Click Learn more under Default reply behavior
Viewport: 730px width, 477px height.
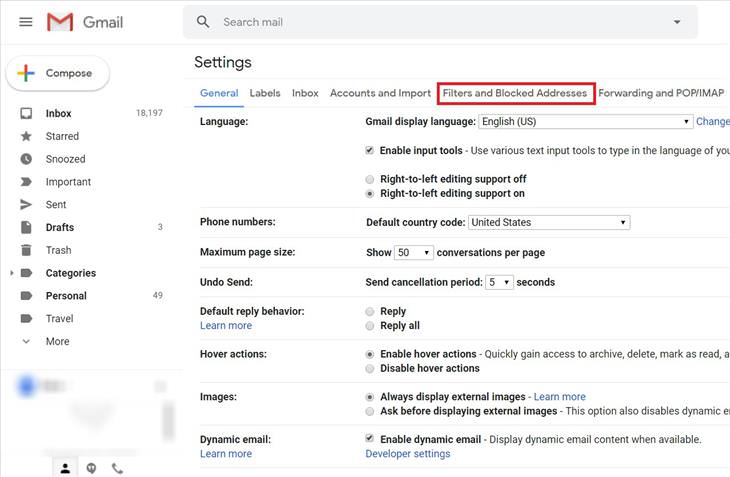(x=226, y=325)
